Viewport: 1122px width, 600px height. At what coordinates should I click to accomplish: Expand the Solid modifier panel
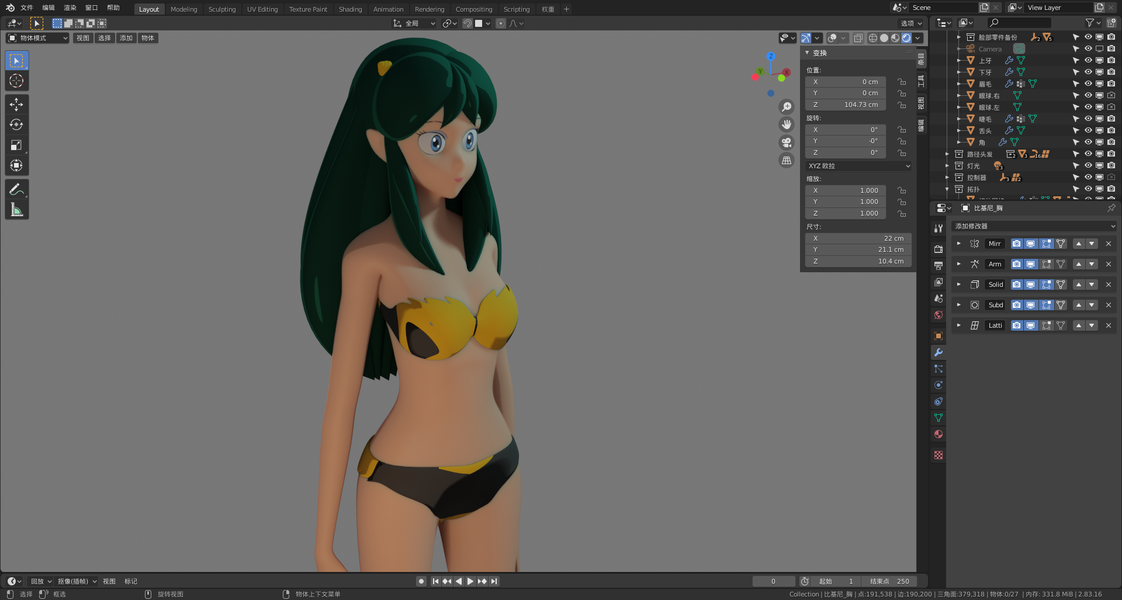pos(959,285)
